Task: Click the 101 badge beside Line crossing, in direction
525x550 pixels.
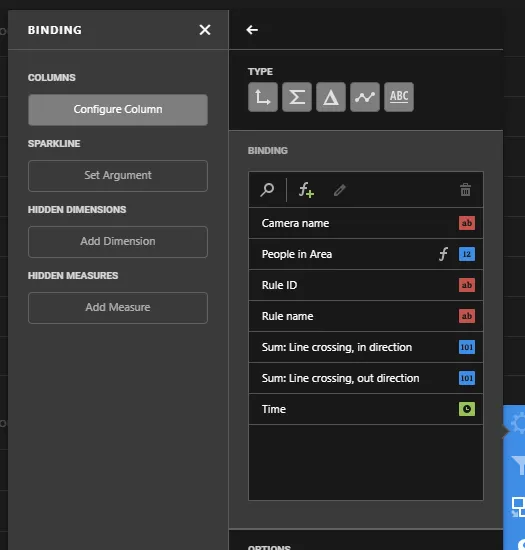Action: [x=467, y=347]
